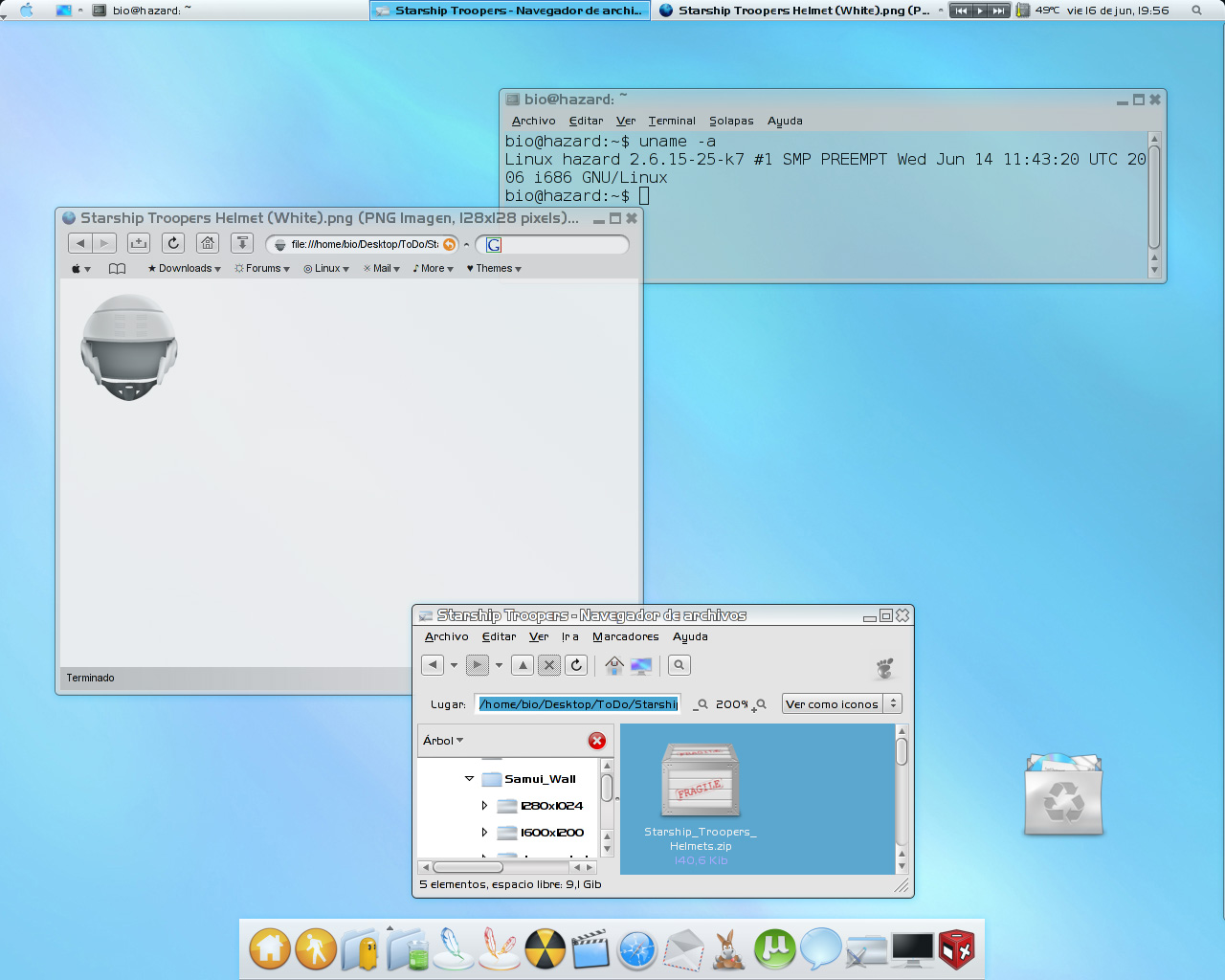Click the file:// address bar
The width and height of the screenshot is (1225, 980).
click(x=364, y=244)
